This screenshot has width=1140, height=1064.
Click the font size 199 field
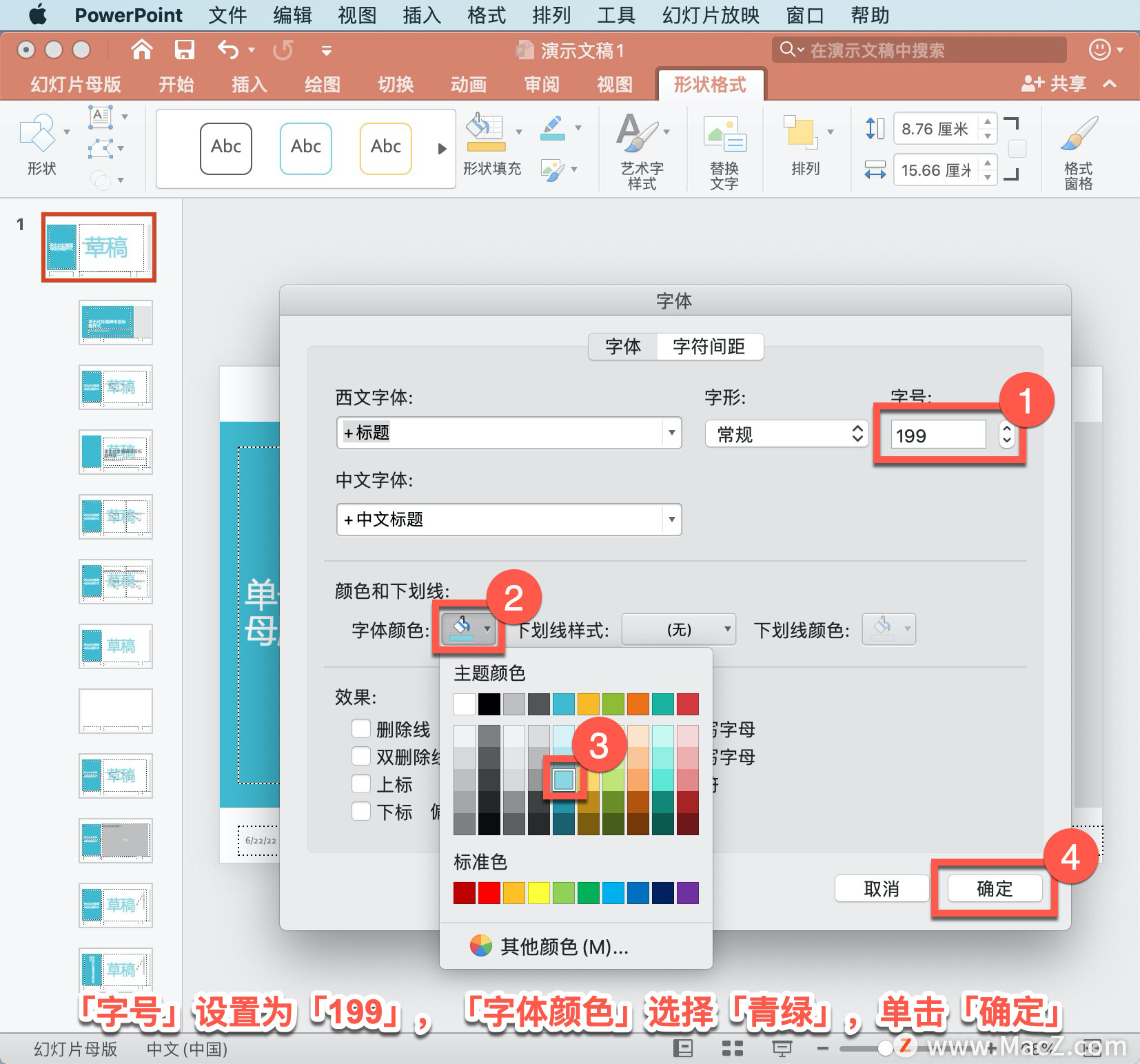point(938,435)
